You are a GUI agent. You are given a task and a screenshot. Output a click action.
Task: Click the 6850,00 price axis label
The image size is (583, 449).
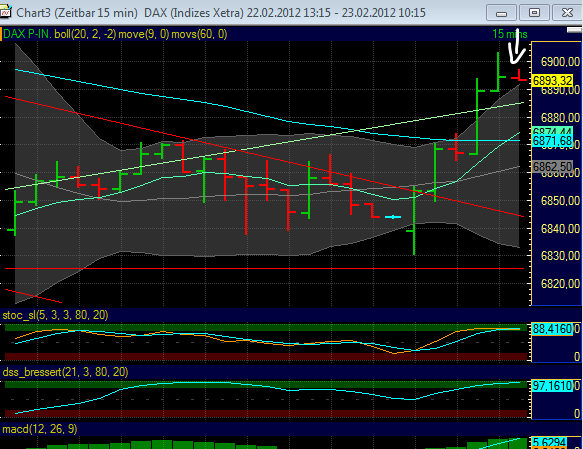coord(560,201)
